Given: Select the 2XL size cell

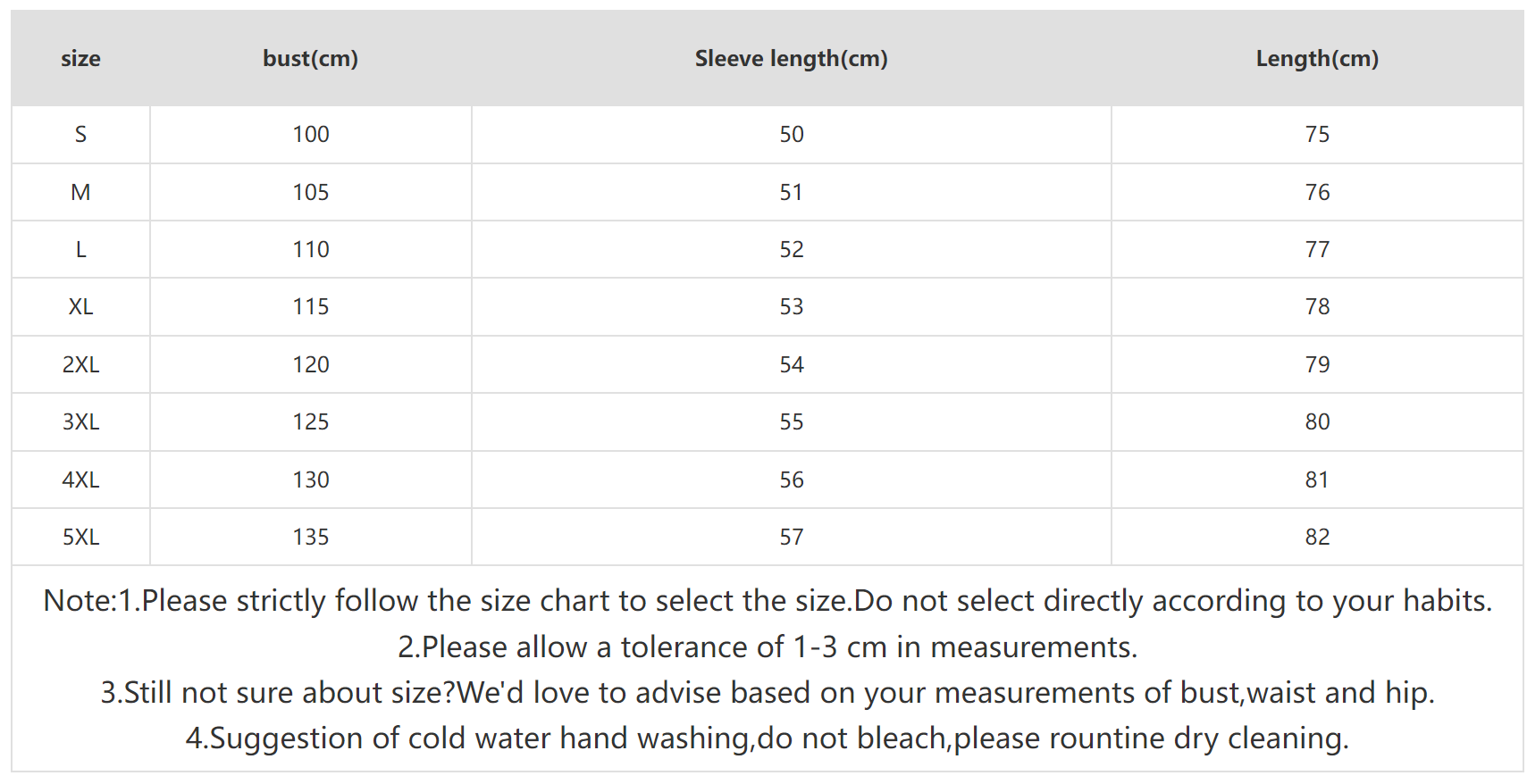Looking at the screenshot, I should click(80, 364).
